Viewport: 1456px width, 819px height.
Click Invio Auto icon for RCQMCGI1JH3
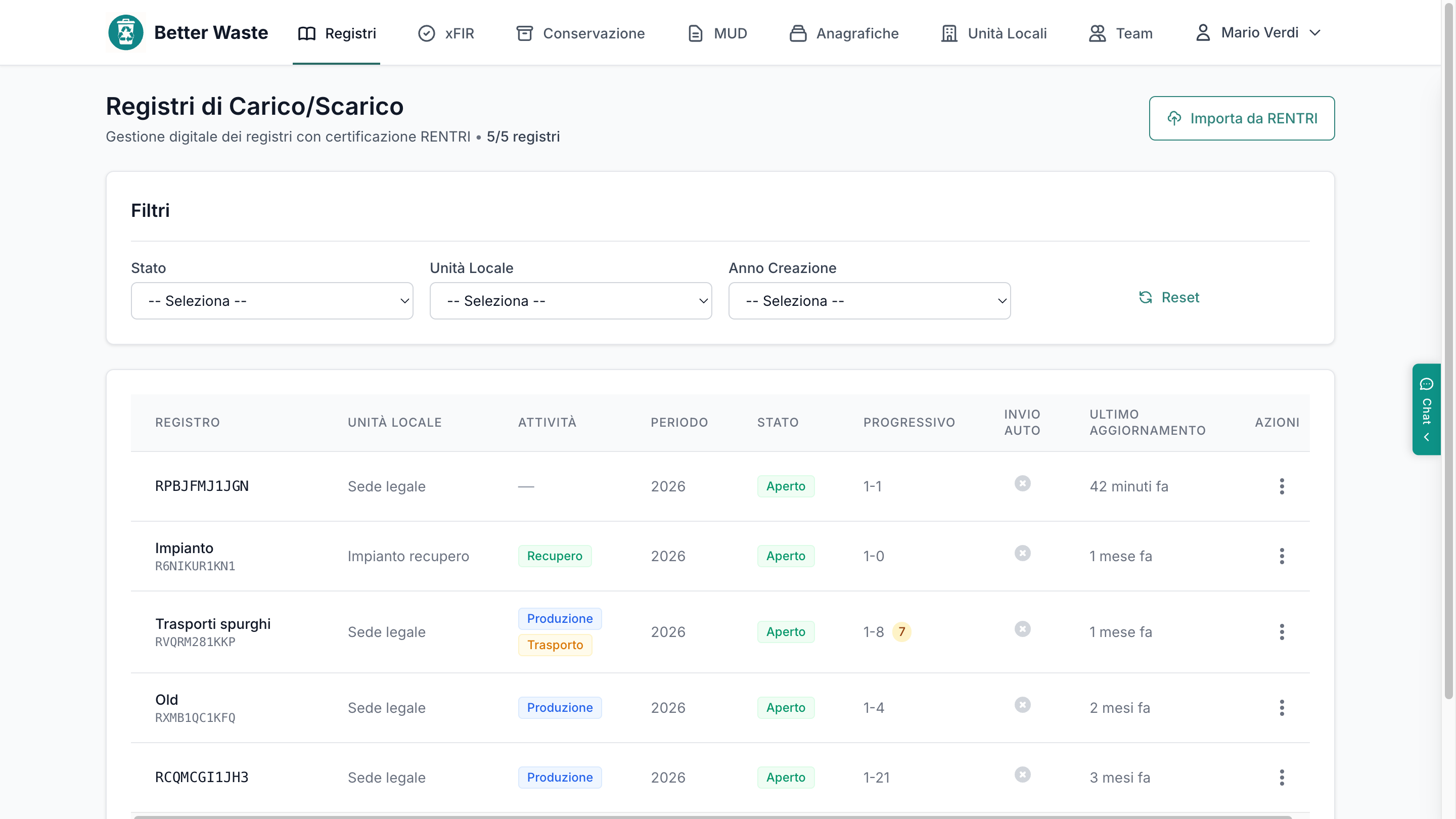(1022, 775)
